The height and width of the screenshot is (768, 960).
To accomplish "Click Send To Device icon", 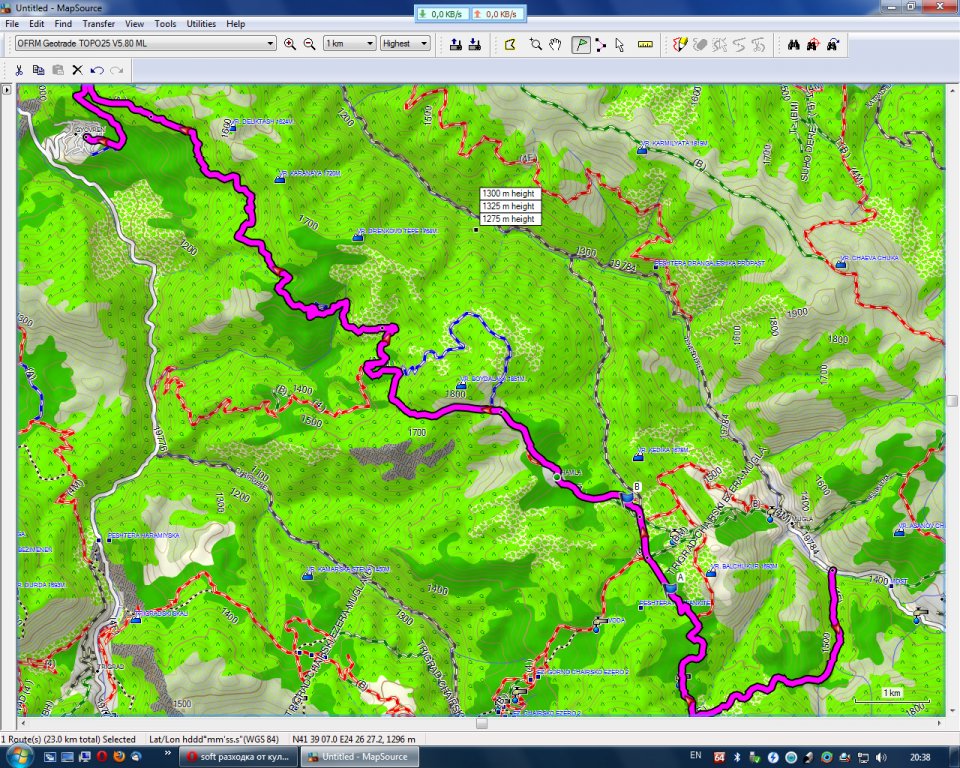I will tap(456, 44).
